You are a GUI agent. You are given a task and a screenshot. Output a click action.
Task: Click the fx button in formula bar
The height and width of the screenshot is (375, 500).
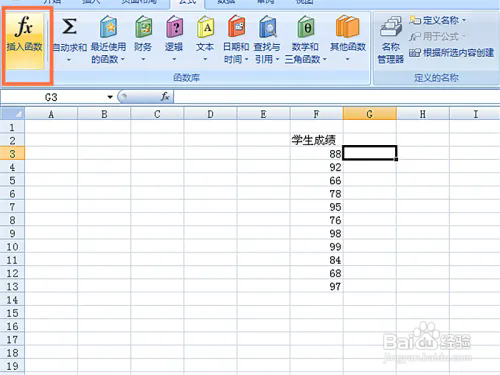tap(165, 97)
